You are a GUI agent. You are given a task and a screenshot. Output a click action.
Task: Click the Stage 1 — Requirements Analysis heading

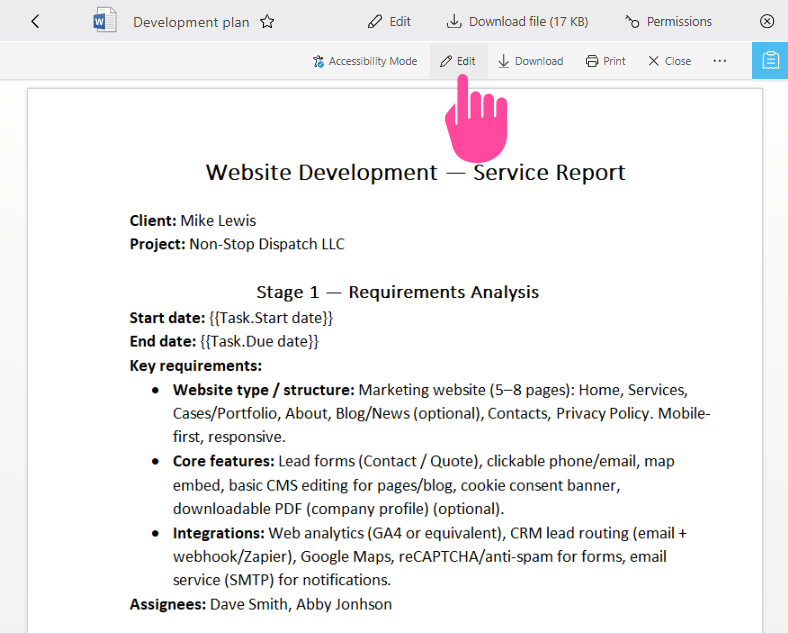398,292
